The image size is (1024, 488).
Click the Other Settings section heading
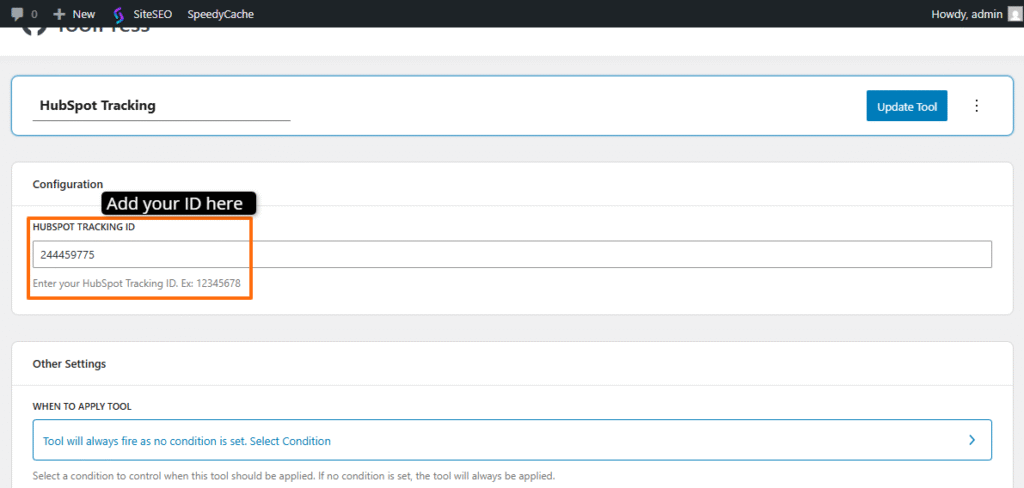(69, 364)
